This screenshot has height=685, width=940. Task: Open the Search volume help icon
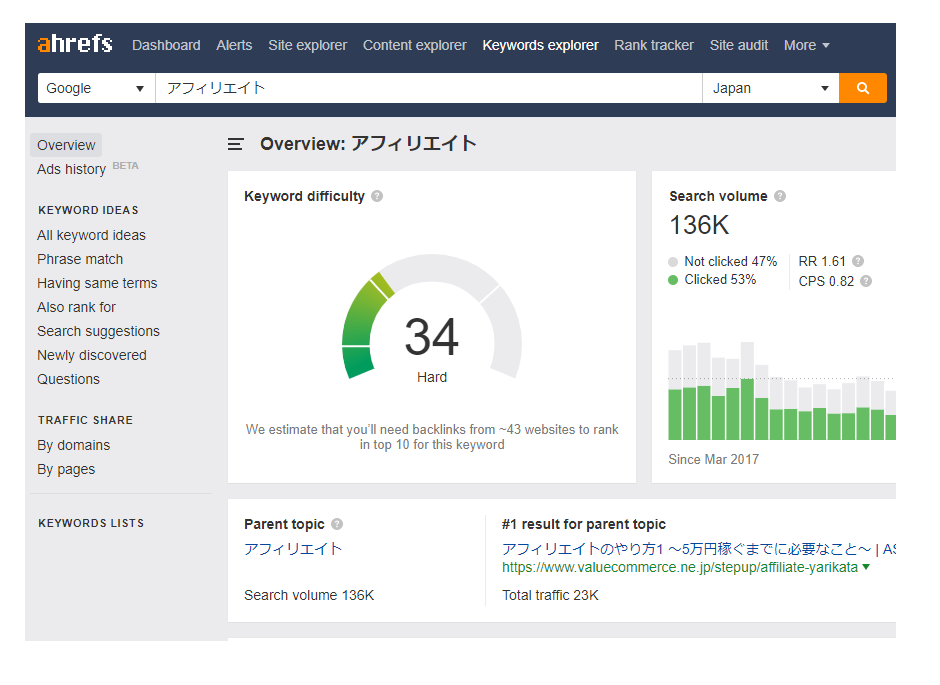(x=780, y=196)
